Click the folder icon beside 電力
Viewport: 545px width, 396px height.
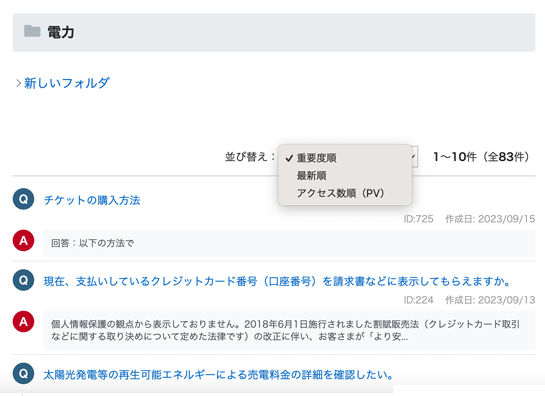pos(32,31)
